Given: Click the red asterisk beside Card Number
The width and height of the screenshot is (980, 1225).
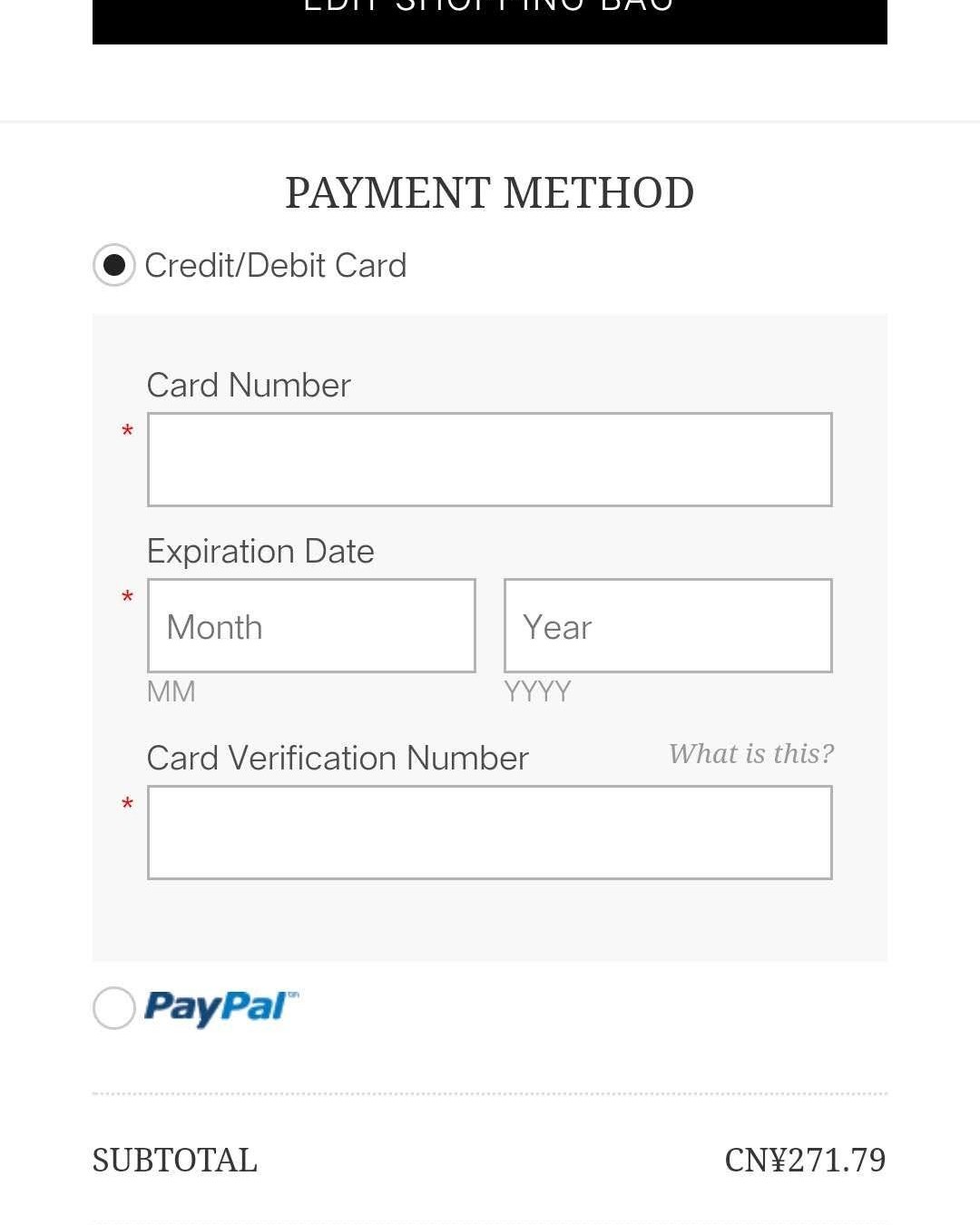Looking at the screenshot, I should tap(127, 432).
